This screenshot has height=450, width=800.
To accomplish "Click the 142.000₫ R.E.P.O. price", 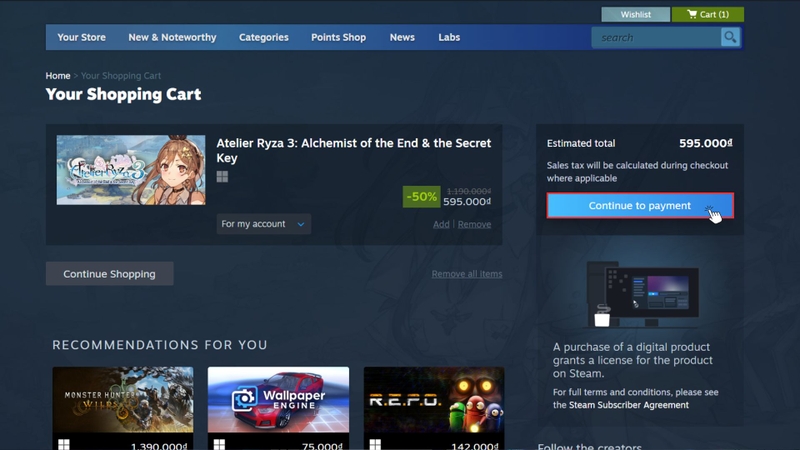I will [474, 446].
